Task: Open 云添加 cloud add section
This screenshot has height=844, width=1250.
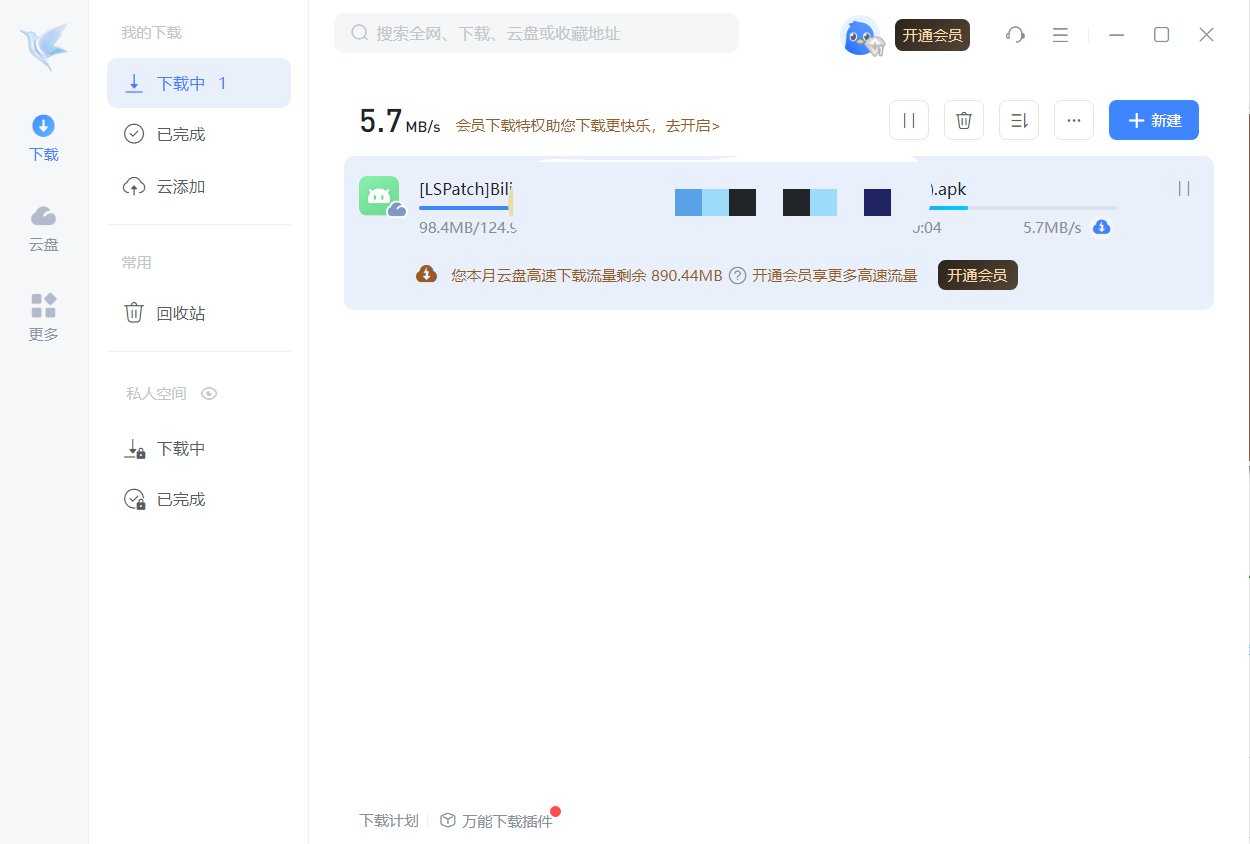Action: [x=180, y=187]
